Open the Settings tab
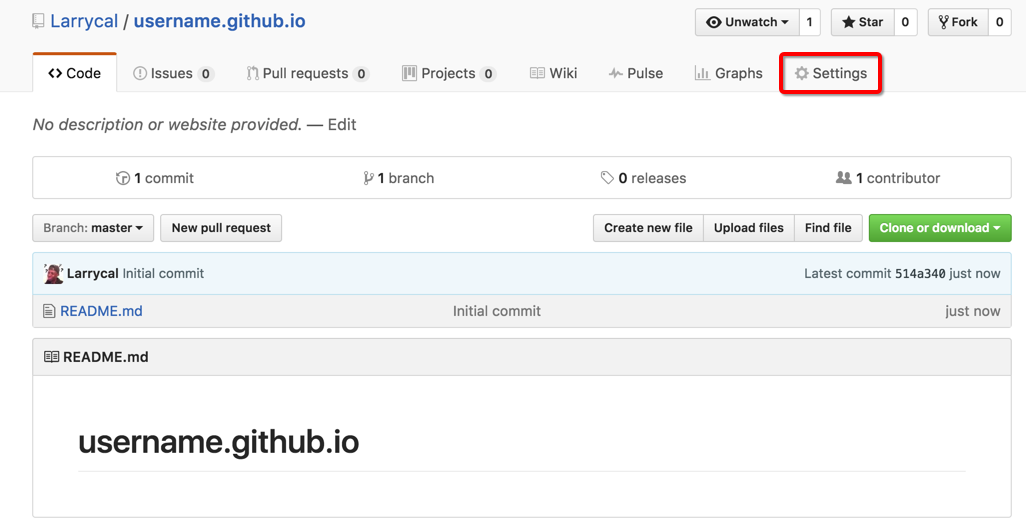The height and width of the screenshot is (531, 1026). [830, 74]
